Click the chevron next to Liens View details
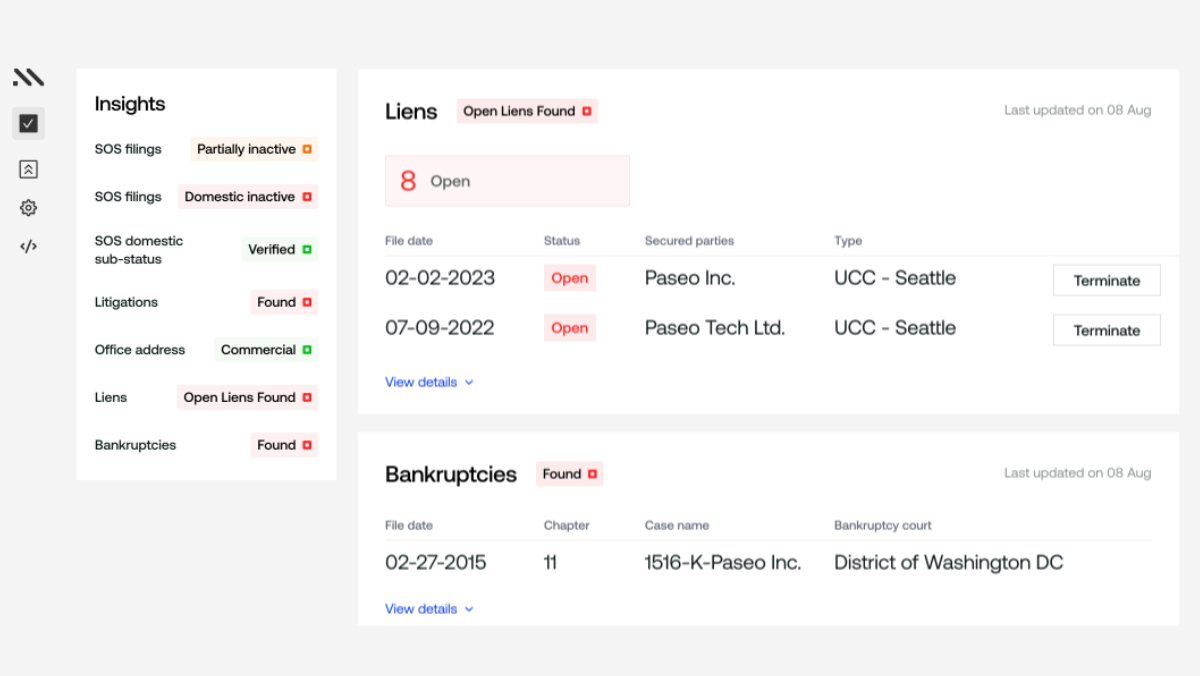This screenshot has width=1200, height=676. pyautogui.click(x=469, y=382)
